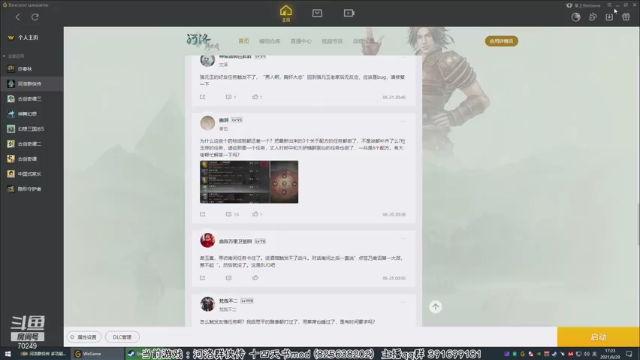
Task: Open the WeGame main menu icon
Action: 609,5
